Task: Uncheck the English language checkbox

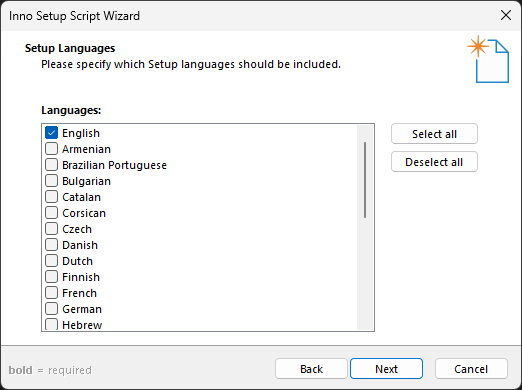Action: (51, 133)
